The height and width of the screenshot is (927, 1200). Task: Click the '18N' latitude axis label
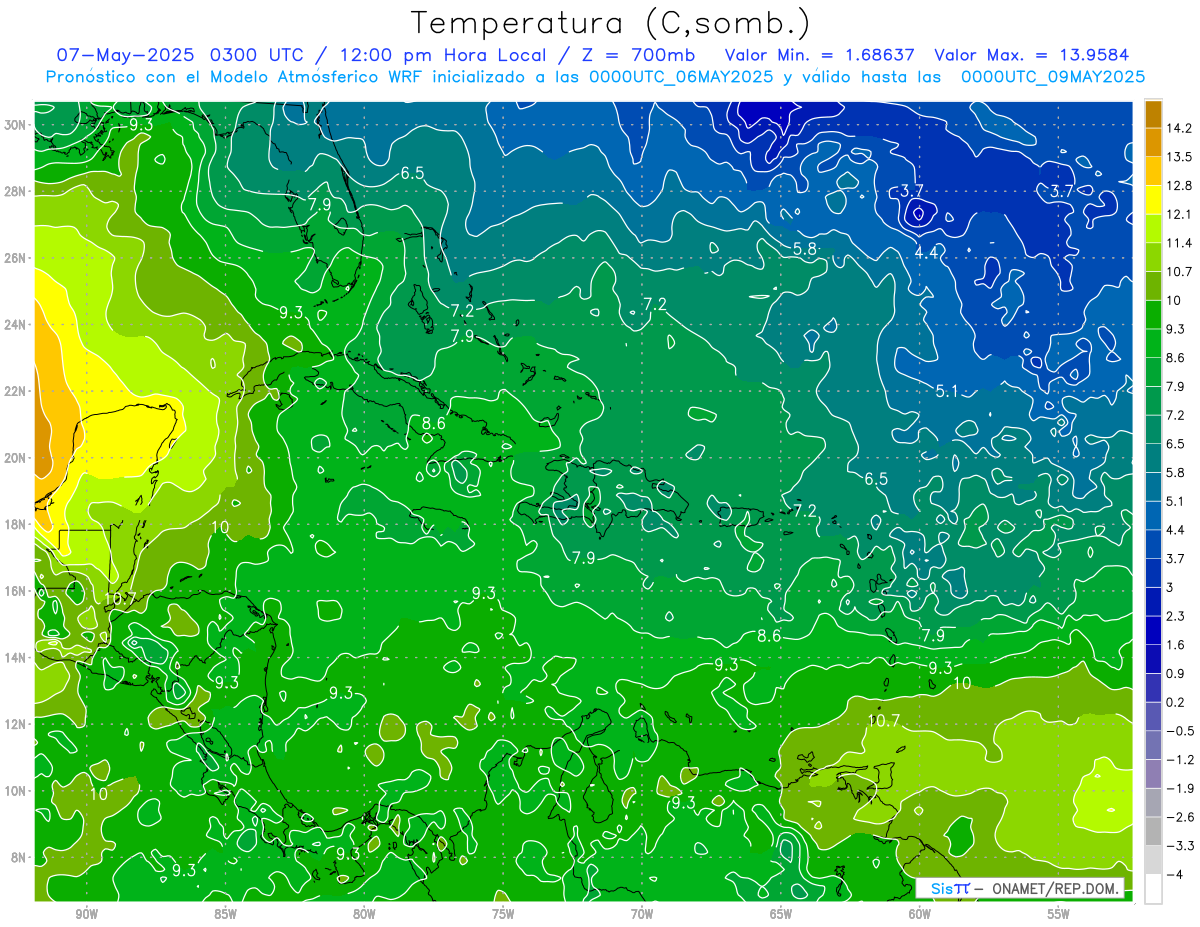click(16, 525)
